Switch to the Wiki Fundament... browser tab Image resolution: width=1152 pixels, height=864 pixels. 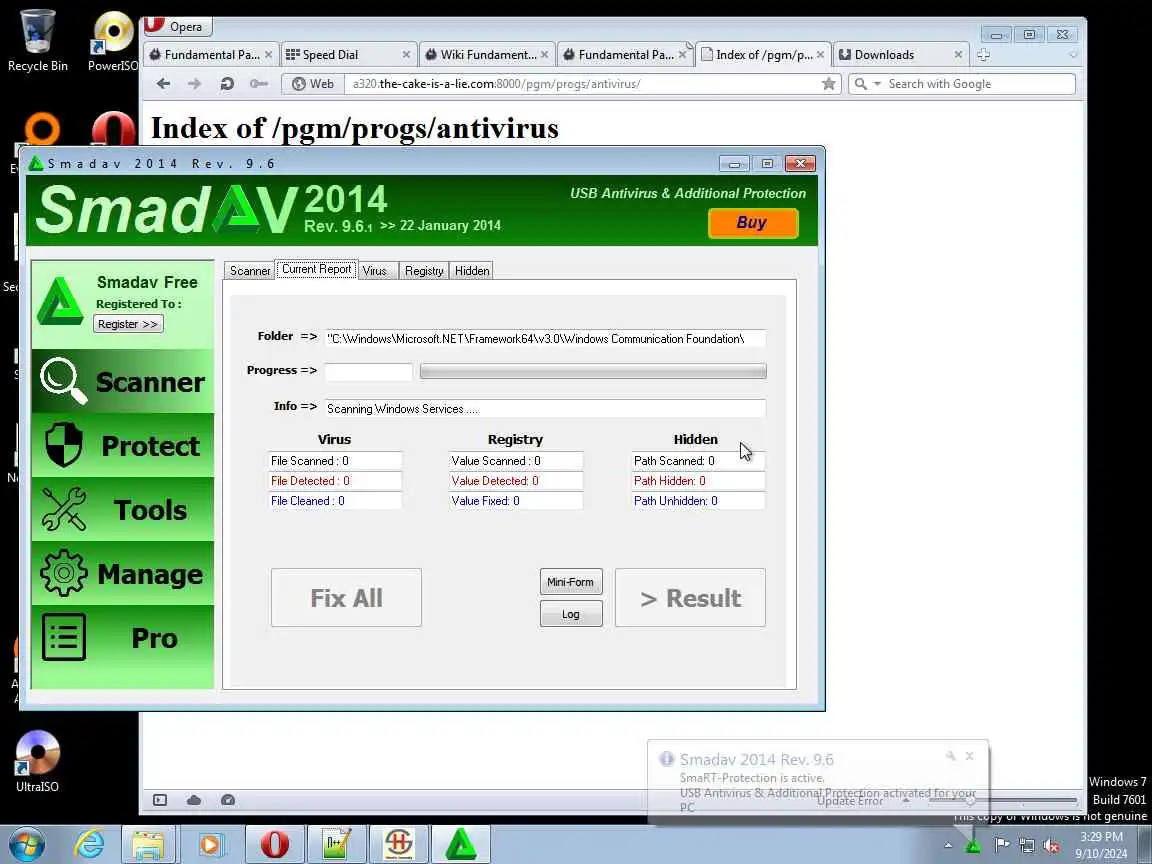(486, 54)
